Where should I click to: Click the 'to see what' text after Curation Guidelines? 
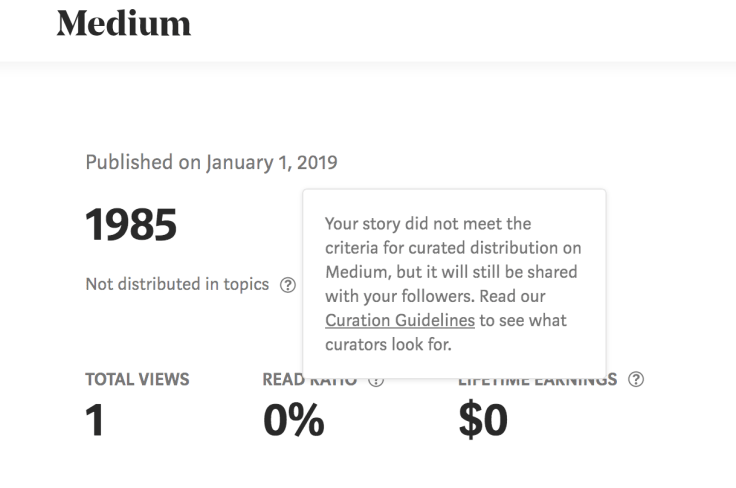pos(523,321)
